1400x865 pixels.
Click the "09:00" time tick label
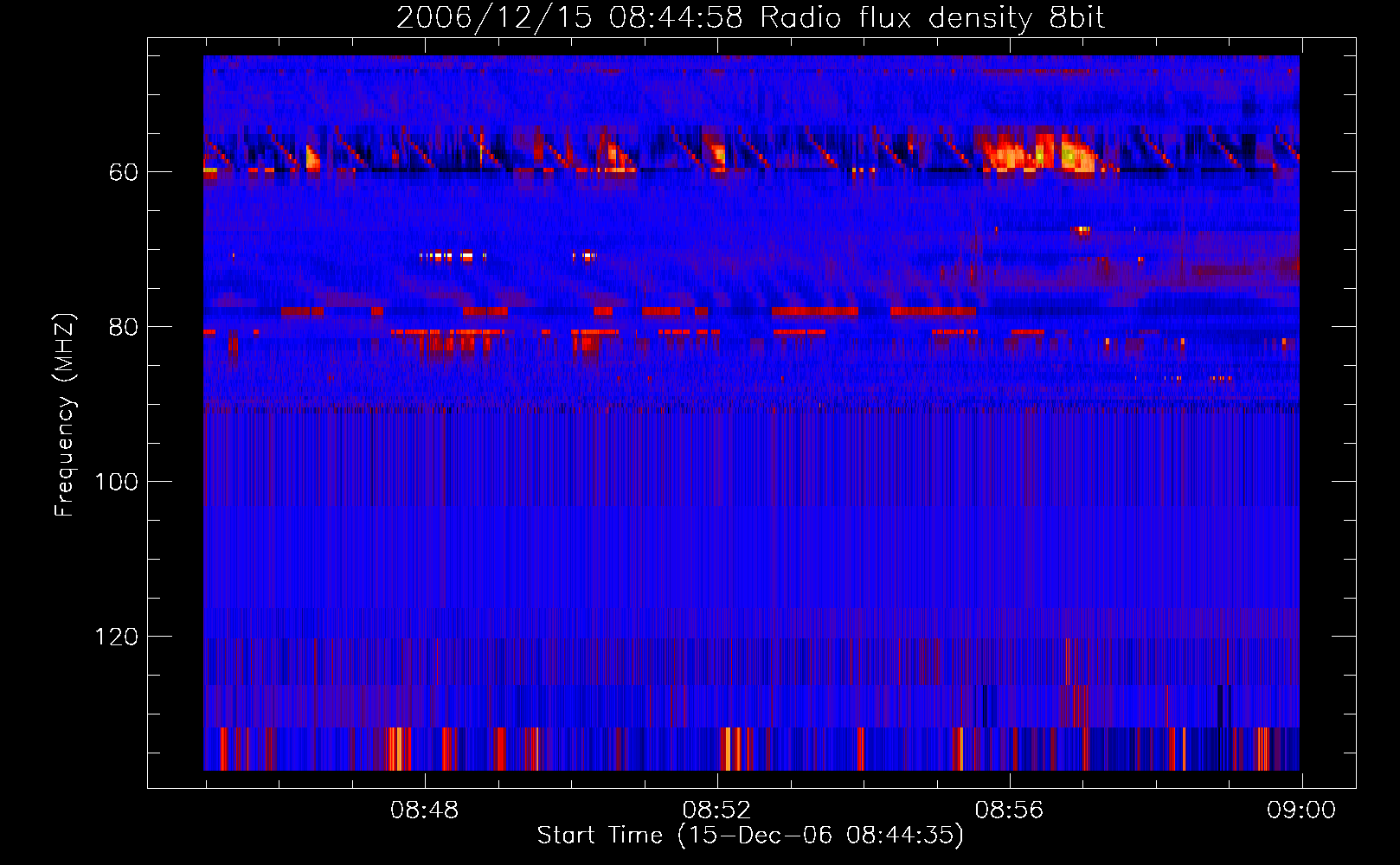click(1301, 811)
